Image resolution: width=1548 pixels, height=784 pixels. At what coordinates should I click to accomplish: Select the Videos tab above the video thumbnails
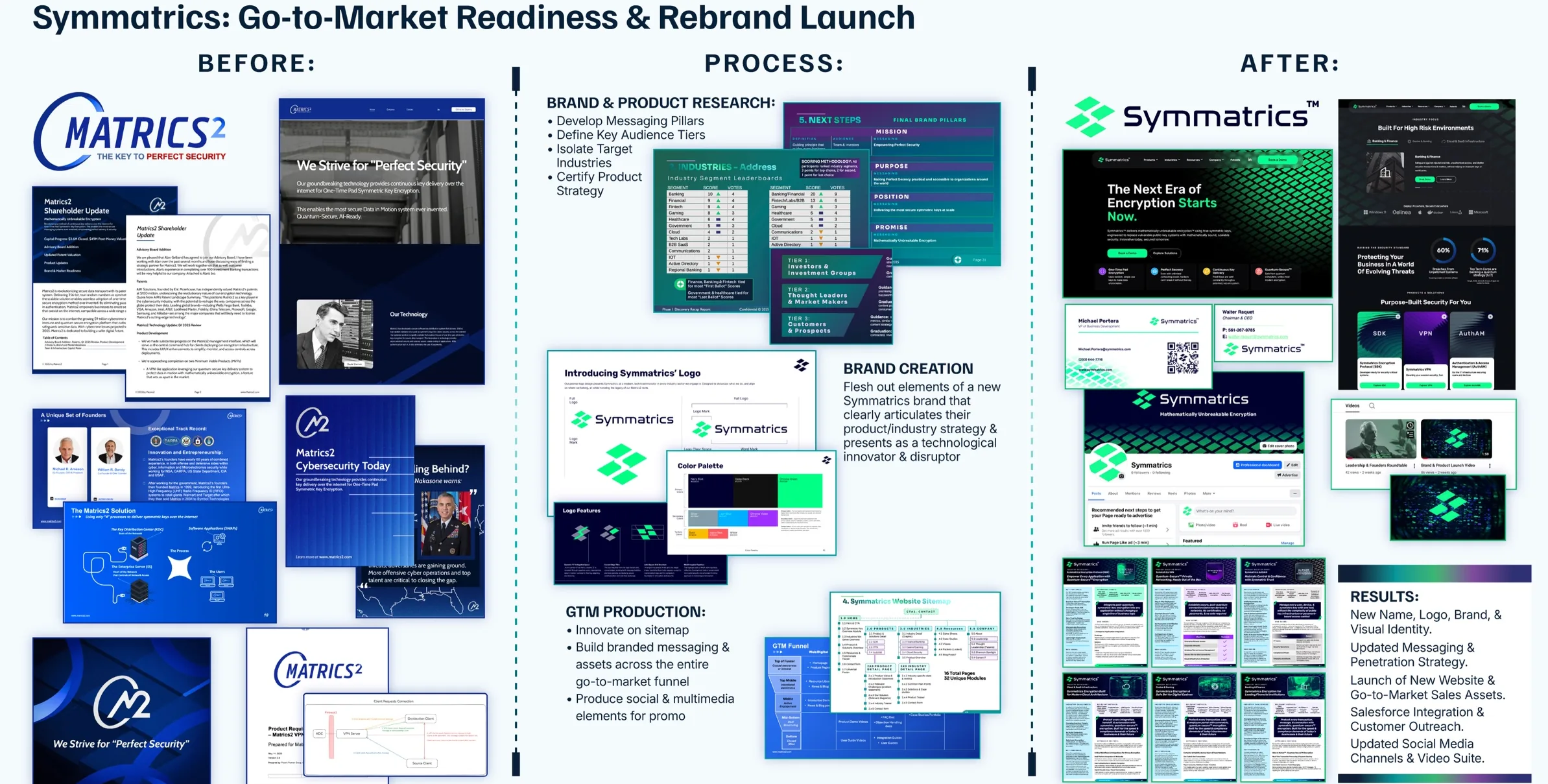[1352, 406]
